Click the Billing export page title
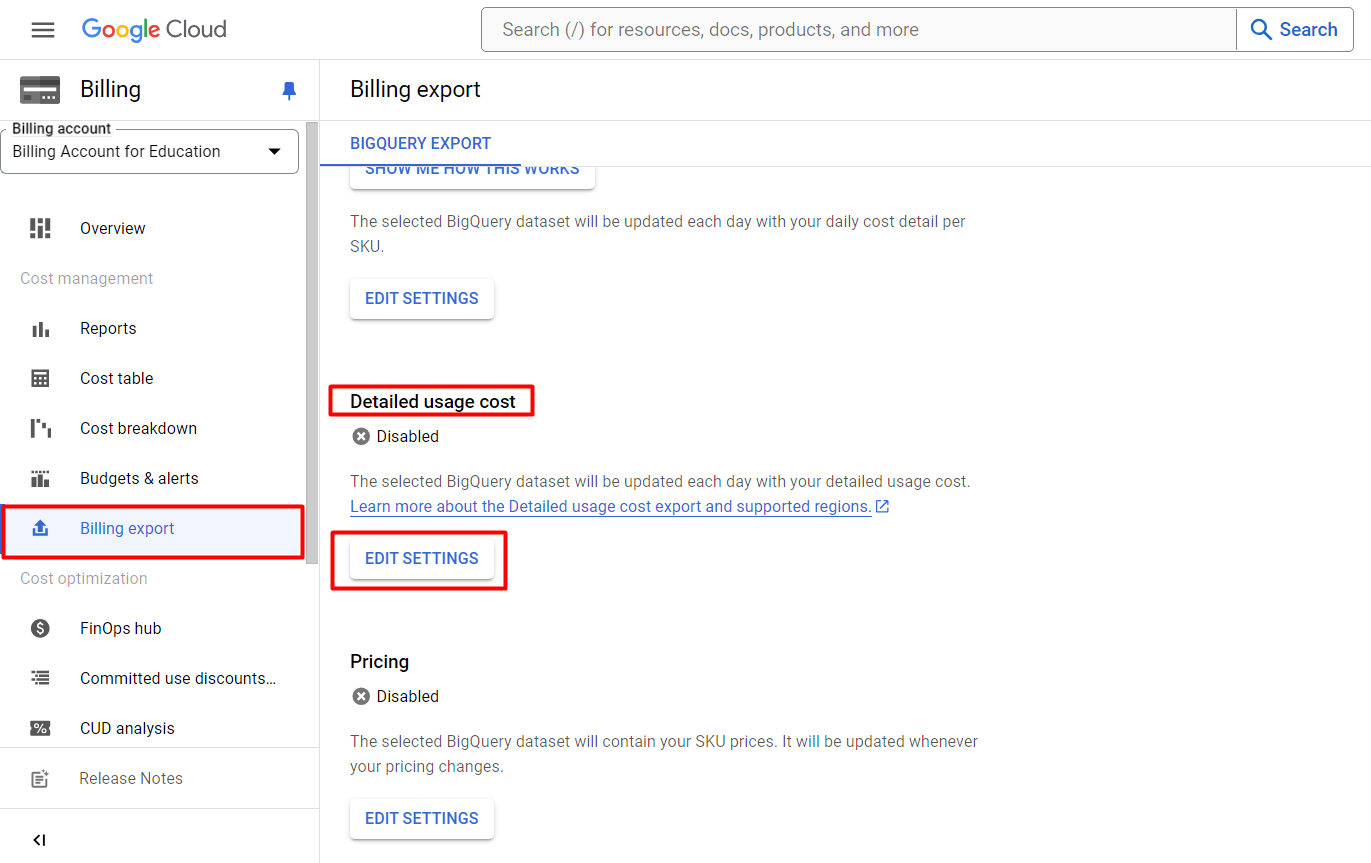 tap(415, 89)
